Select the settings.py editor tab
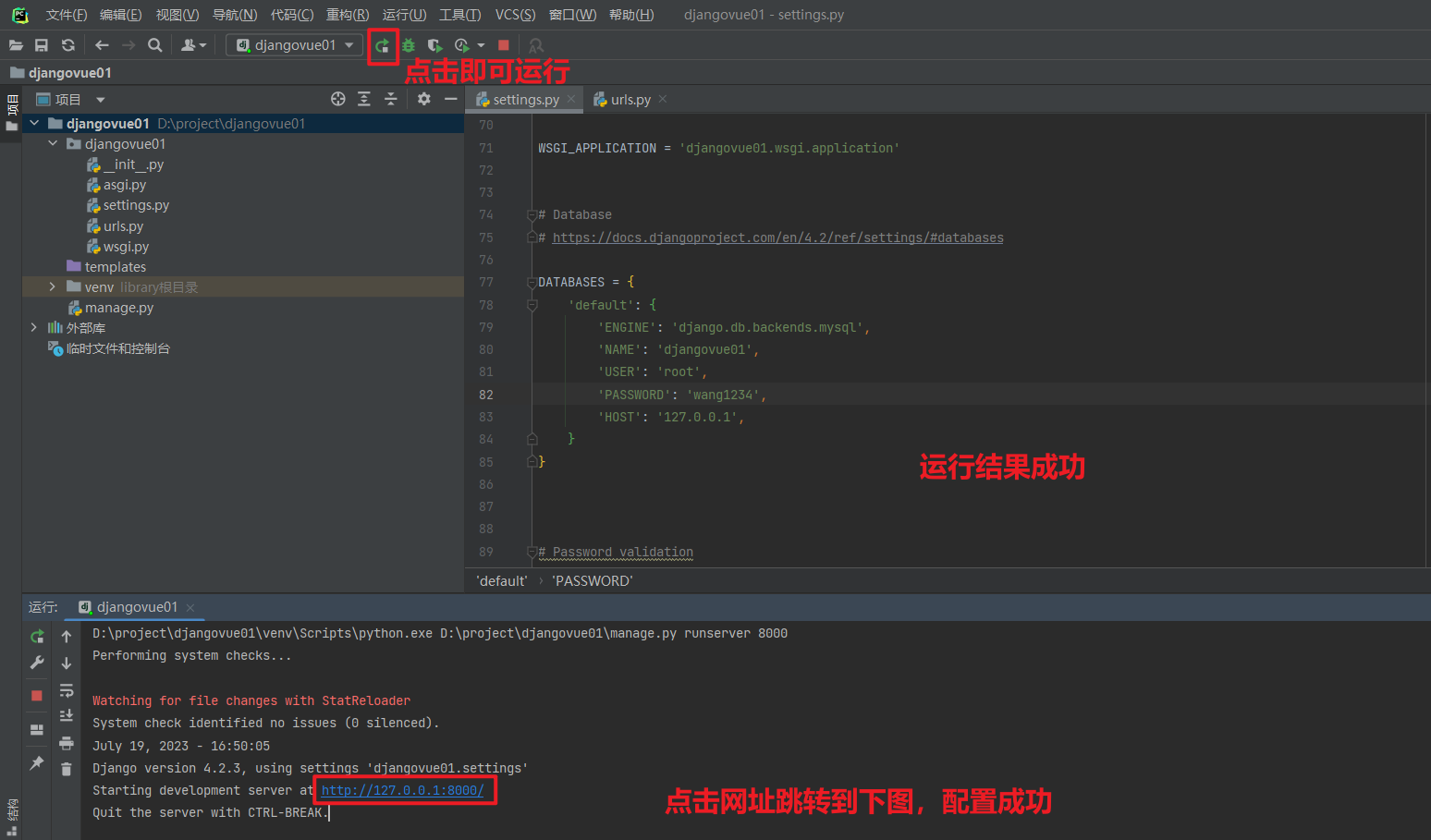 pyautogui.click(x=525, y=100)
